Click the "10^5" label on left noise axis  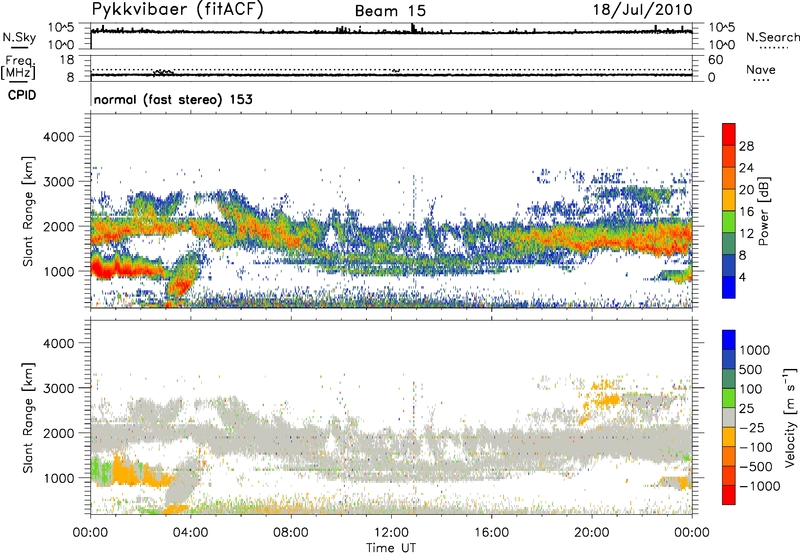[x=61, y=27]
